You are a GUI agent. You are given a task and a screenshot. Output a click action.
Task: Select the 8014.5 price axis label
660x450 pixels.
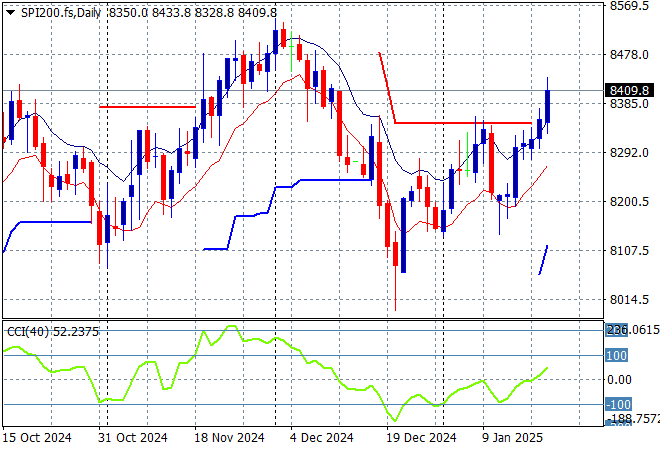[x=629, y=300]
